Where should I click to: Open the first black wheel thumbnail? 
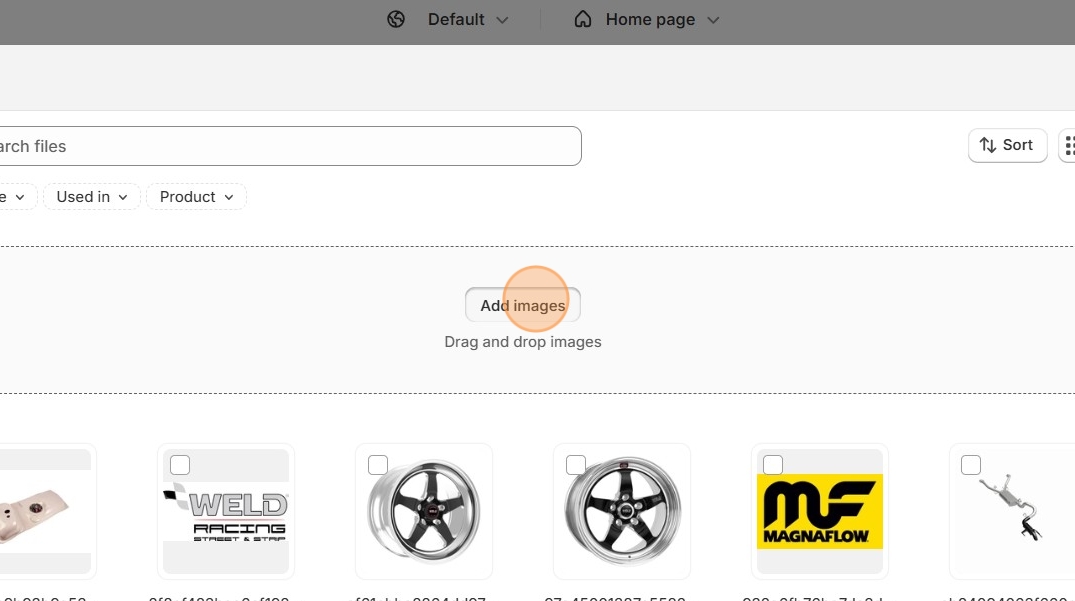[x=424, y=511]
